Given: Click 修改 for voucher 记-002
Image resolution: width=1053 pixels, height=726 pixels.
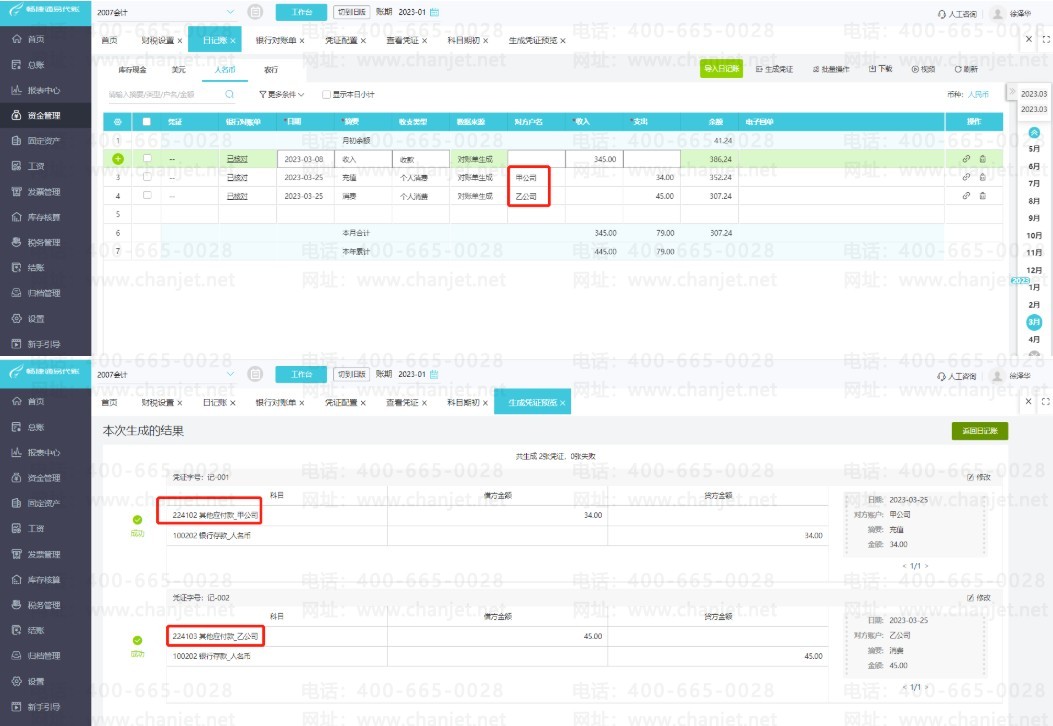Looking at the screenshot, I should pyautogui.click(x=979, y=598).
